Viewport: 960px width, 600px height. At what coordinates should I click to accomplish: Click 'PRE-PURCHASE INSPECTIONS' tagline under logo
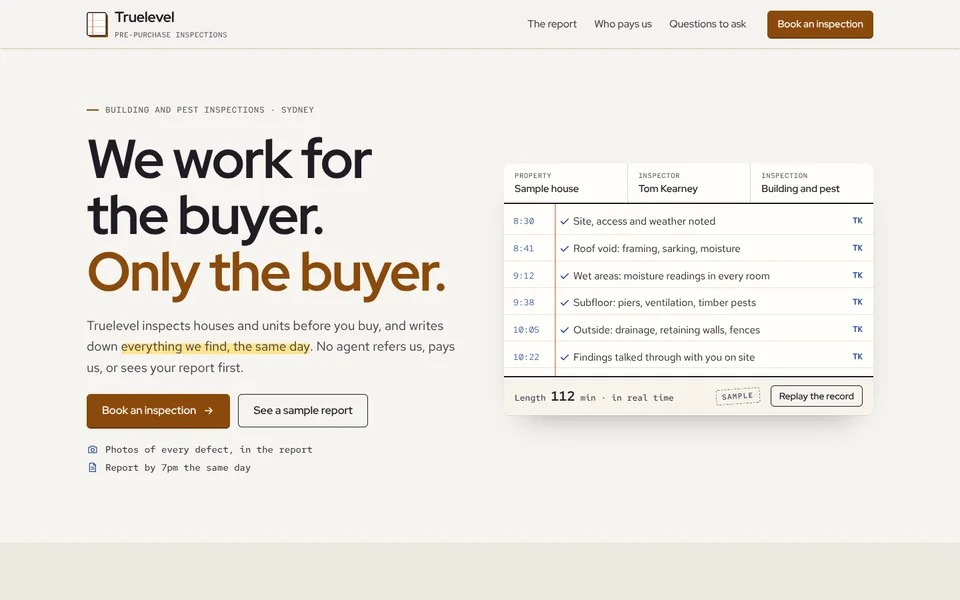(x=171, y=35)
